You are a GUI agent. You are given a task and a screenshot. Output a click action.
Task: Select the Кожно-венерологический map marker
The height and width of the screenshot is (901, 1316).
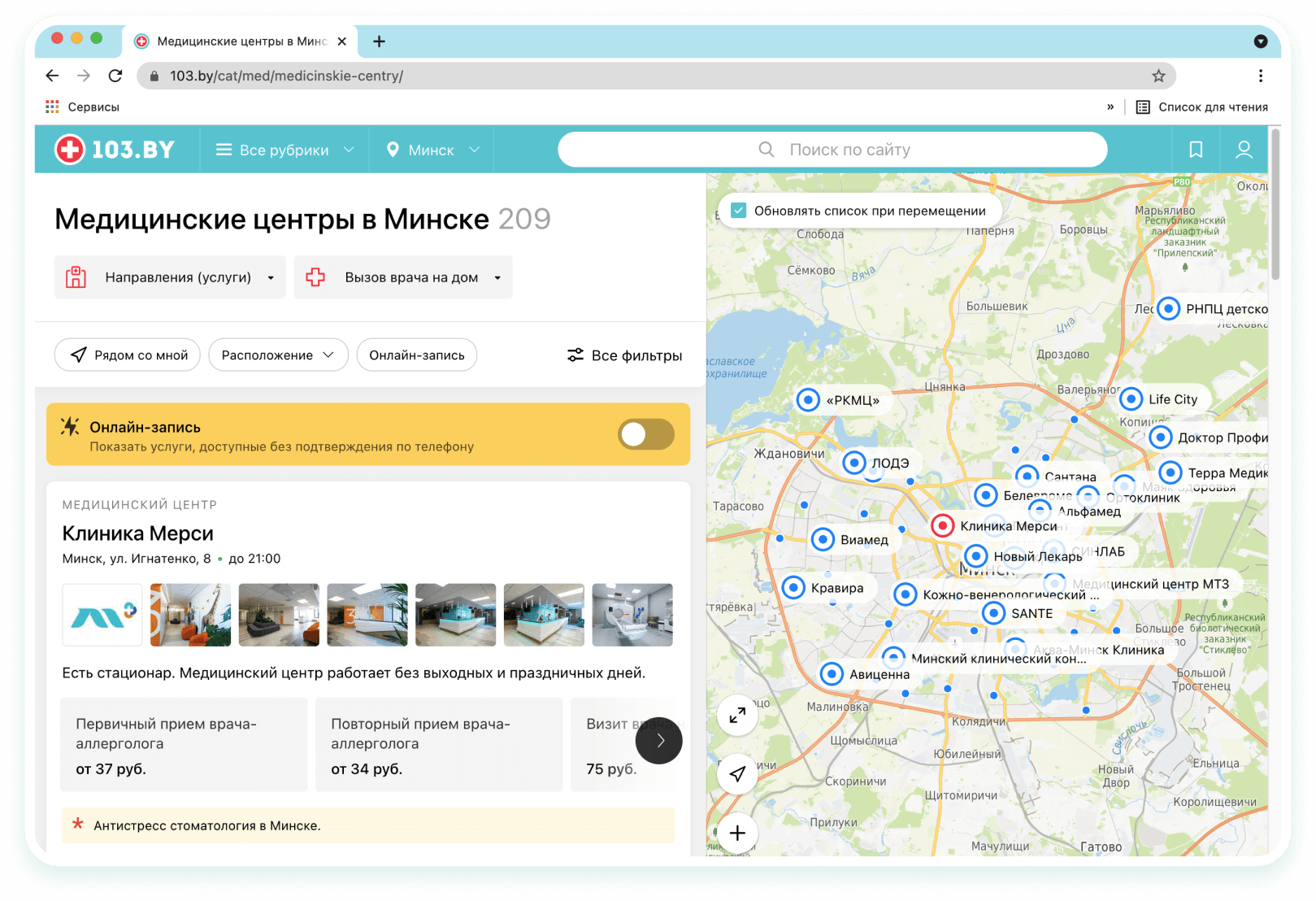click(905, 594)
